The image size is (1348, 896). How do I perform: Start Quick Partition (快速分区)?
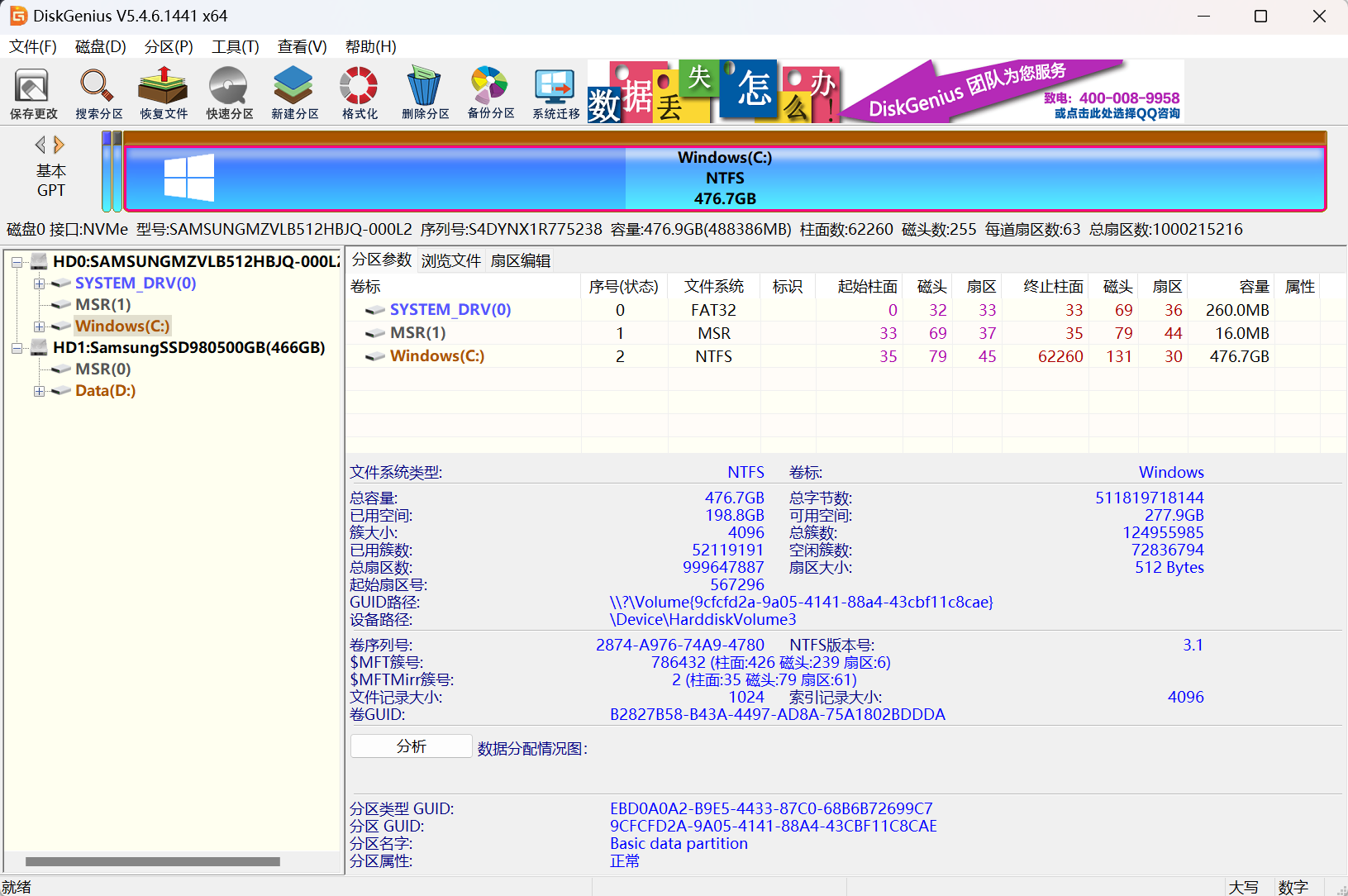pos(229,93)
